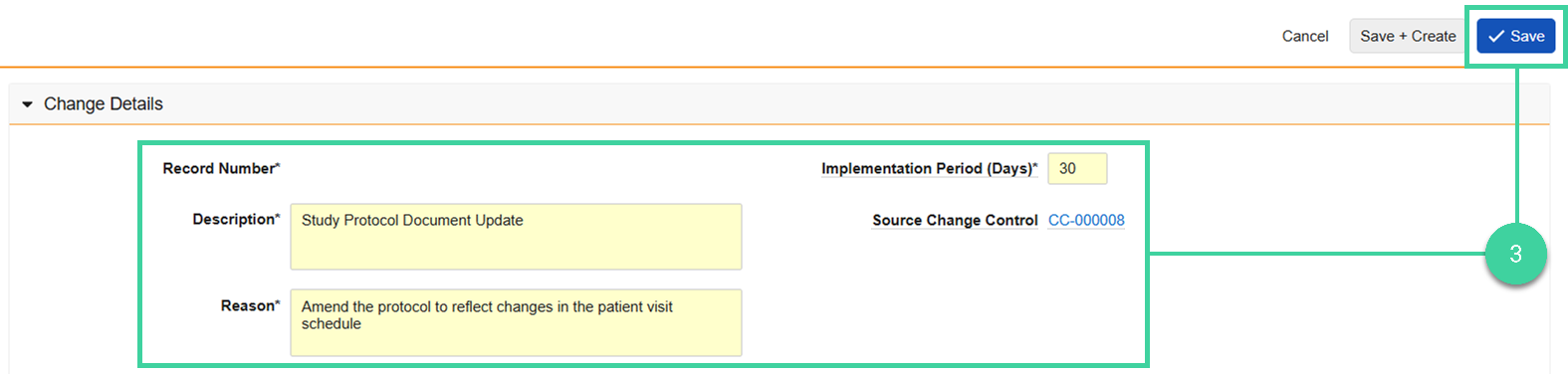Click the Description field label
This screenshot has height=374, width=1568.
pos(236,219)
